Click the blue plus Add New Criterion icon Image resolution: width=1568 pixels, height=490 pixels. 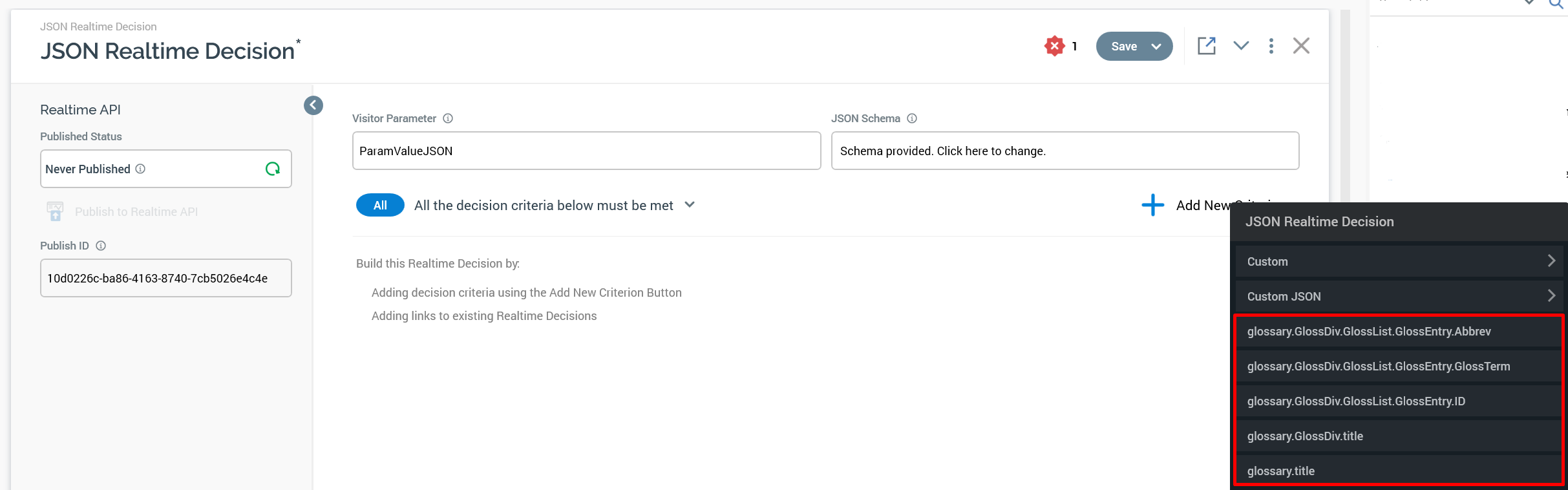point(1152,205)
